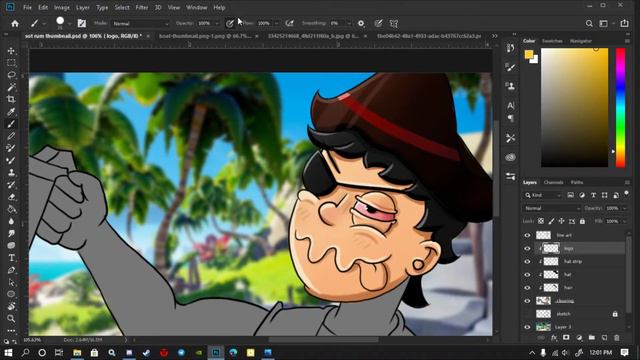The height and width of the screenshot is (360, 640).
Task: Select the Clone Stamp tool
Action: pos(11,172)
